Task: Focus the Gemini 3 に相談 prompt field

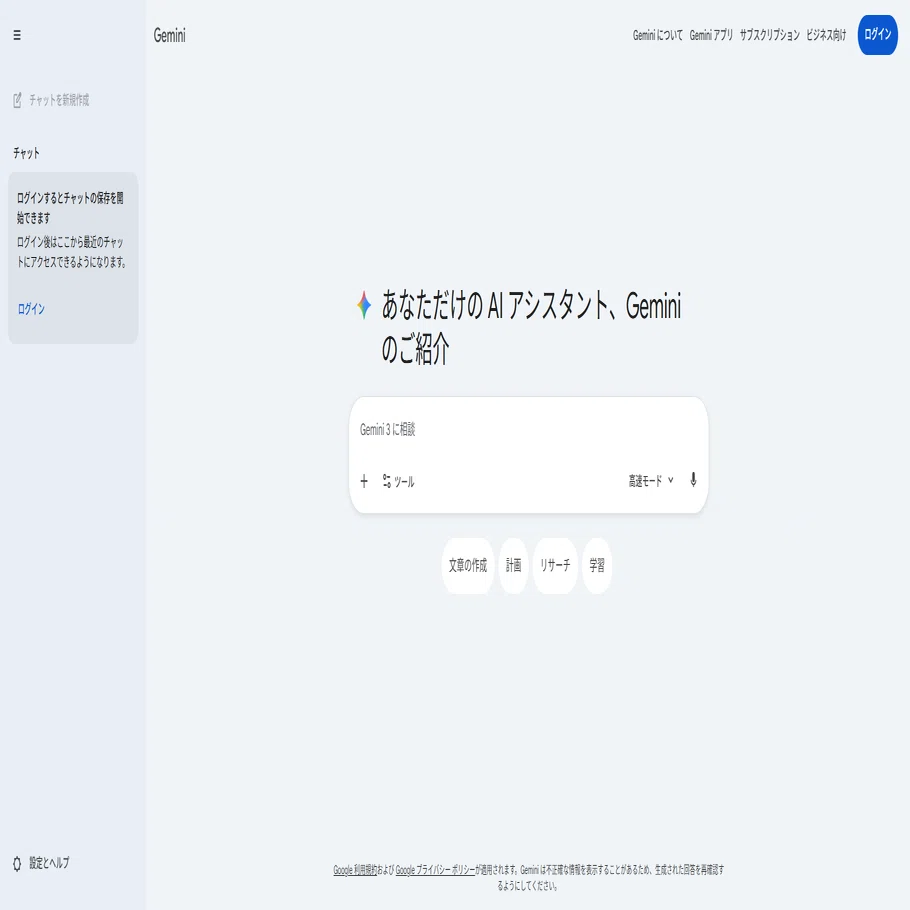Action: coord(528,430)
